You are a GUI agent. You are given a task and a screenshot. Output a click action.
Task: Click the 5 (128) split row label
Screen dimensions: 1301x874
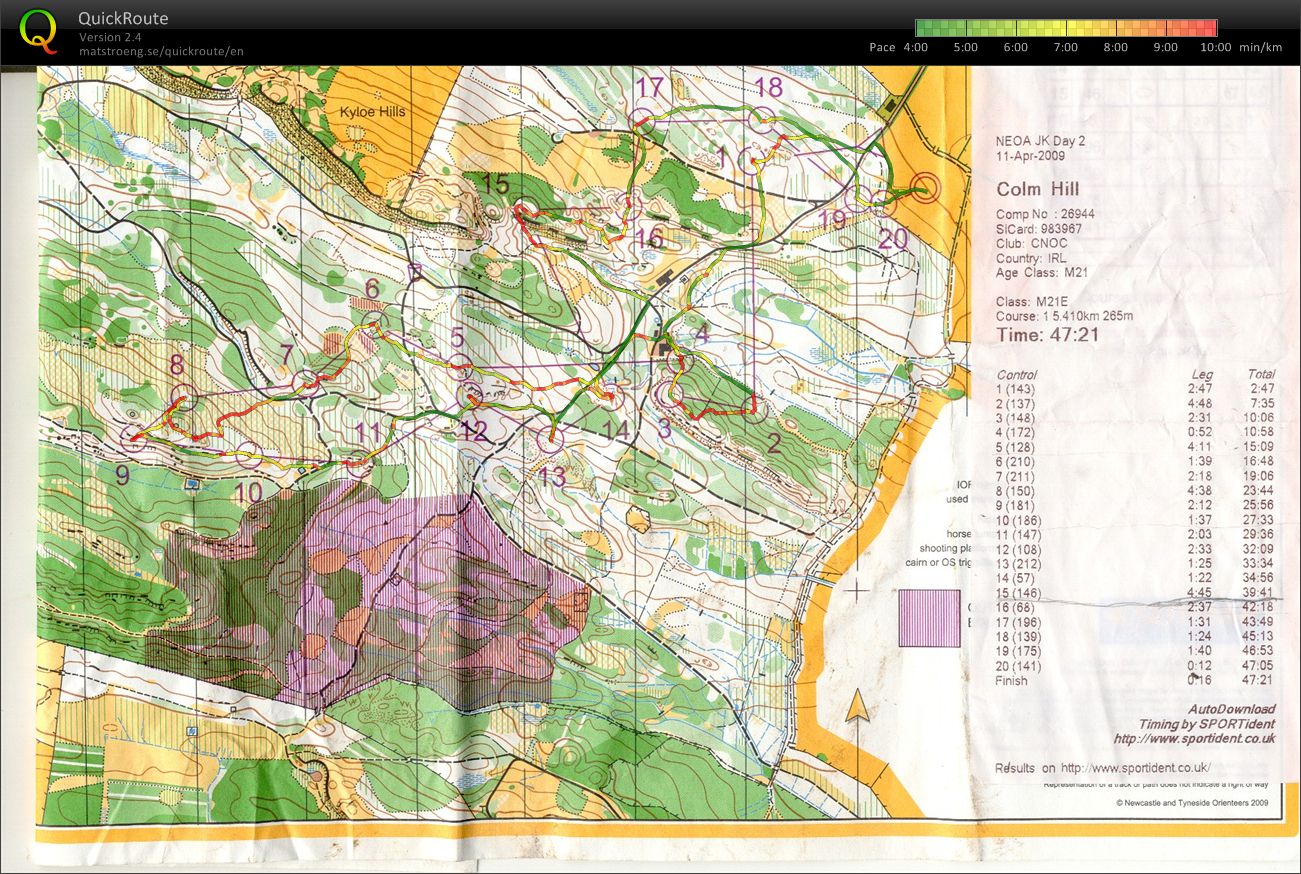tap(1017, 447)
